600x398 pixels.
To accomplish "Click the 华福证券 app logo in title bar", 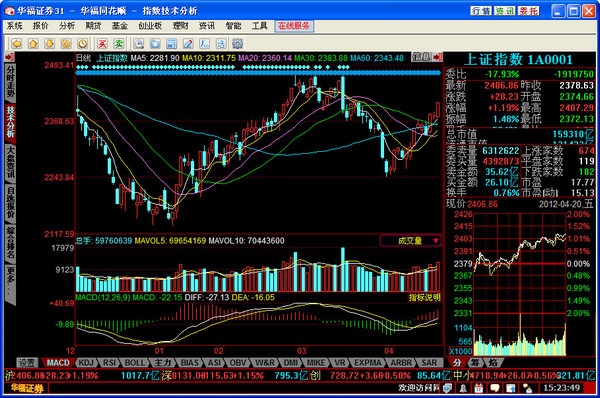I will [9, 11].
